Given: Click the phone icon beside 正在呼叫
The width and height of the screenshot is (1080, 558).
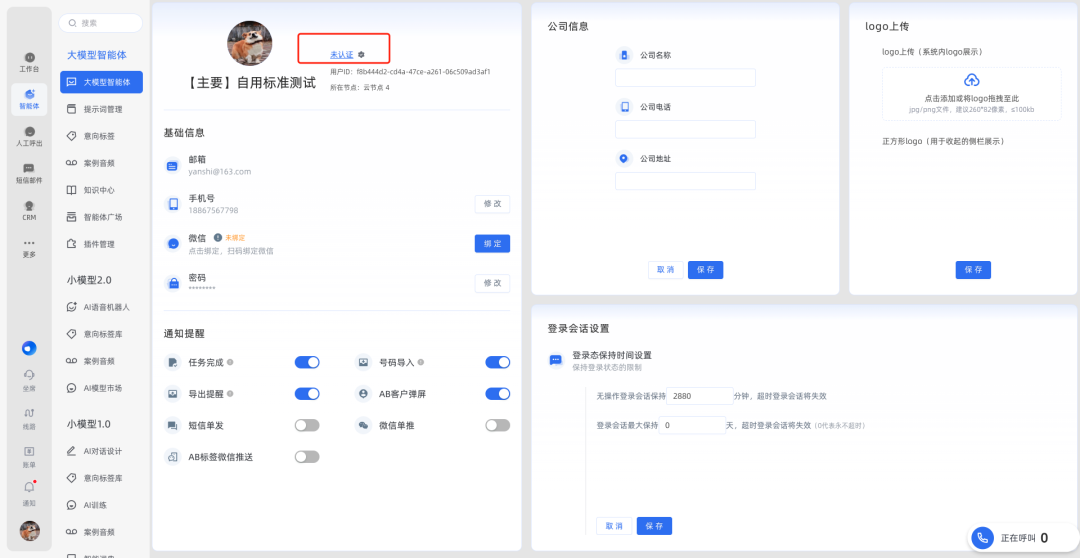Looking at the screenshot, I should pyautogui.click(x=984, y=537).
